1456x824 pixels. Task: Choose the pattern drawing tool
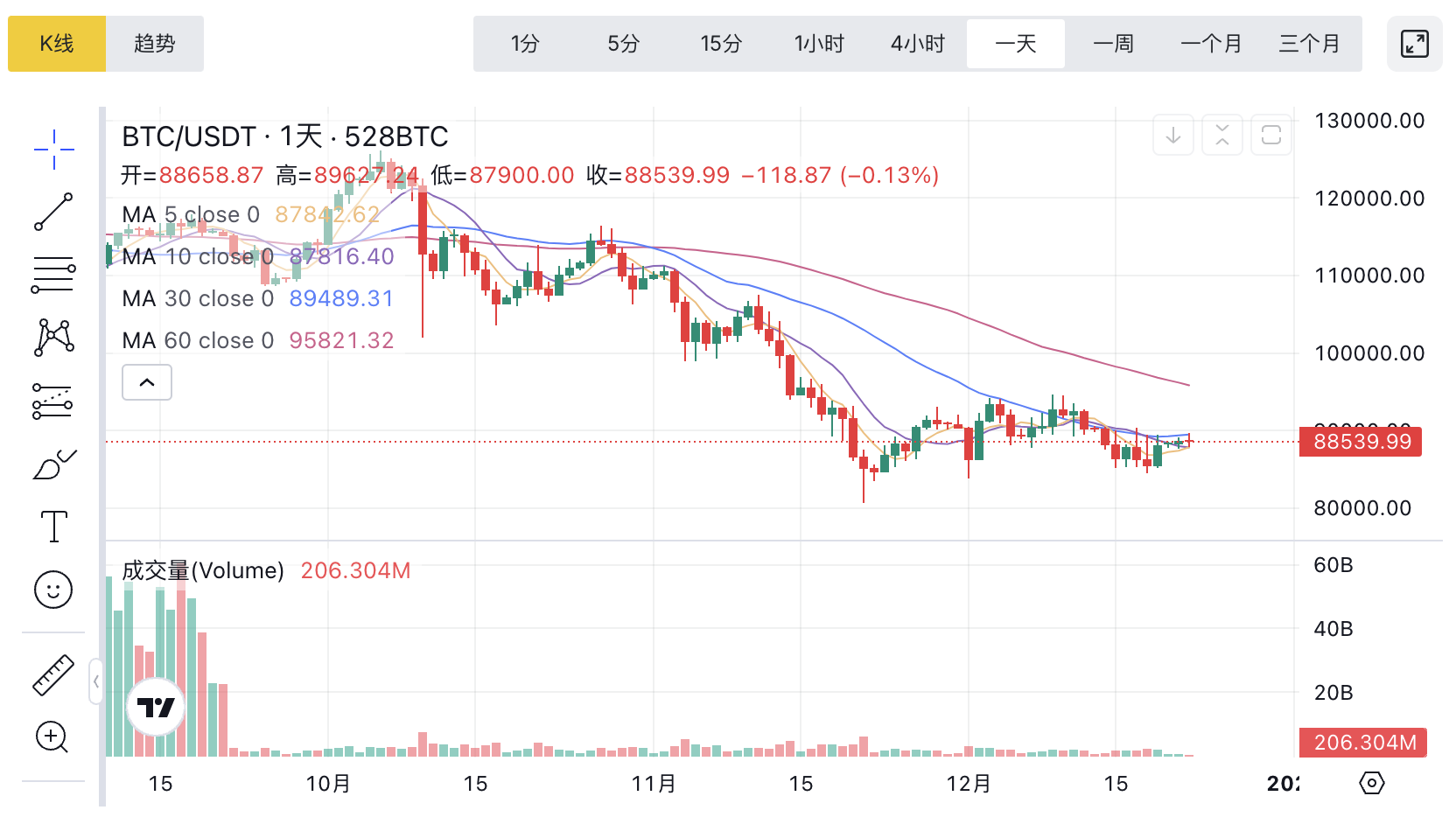53,337
